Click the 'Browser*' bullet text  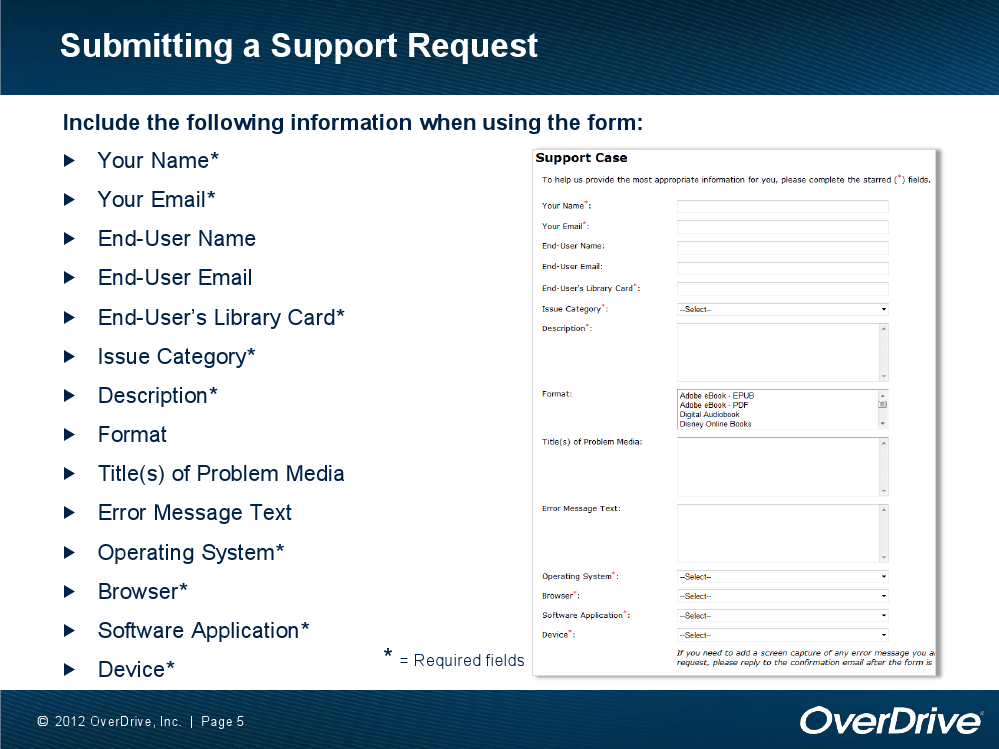[x=143, y=592]
